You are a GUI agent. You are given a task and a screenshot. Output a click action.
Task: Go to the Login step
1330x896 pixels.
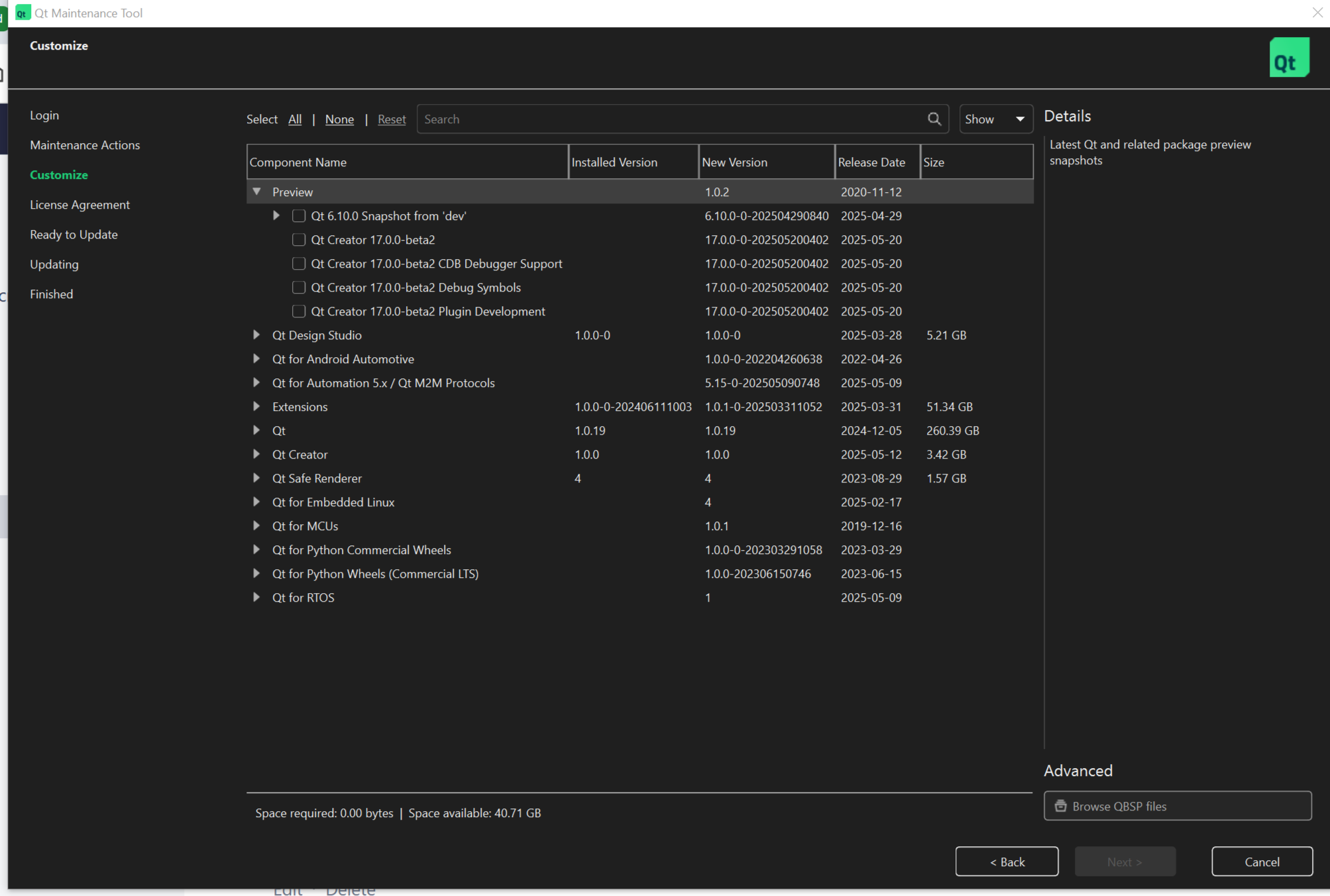[44, 115]
